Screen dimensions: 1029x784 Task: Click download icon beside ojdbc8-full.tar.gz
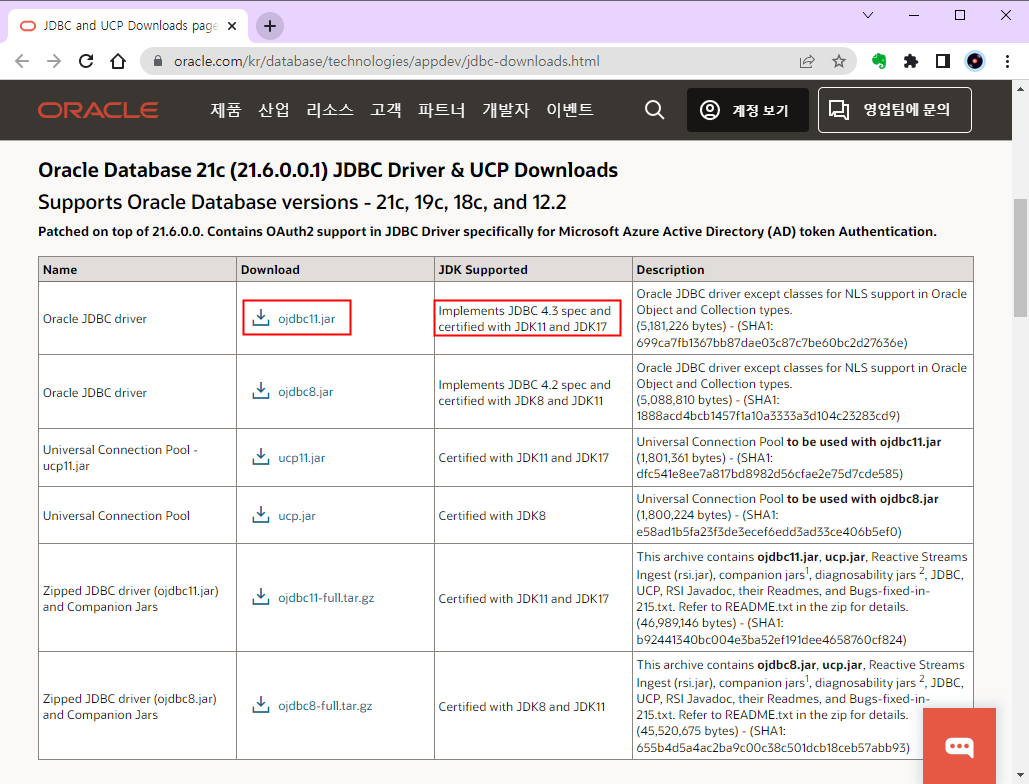261,705
